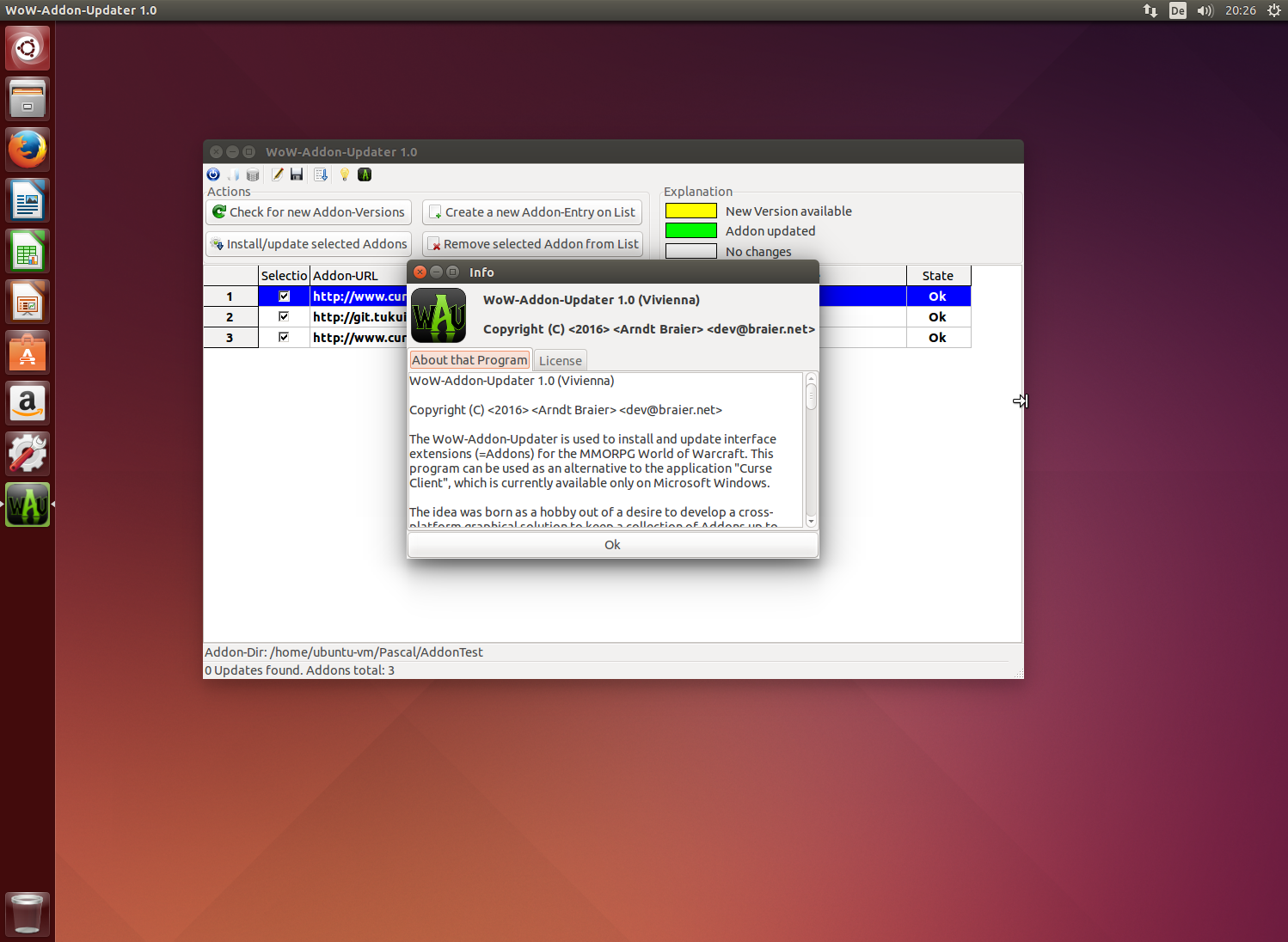1288x942 pixels.
Task: Open Ubuntu Software Center from launcher
Action: [28, 352]
